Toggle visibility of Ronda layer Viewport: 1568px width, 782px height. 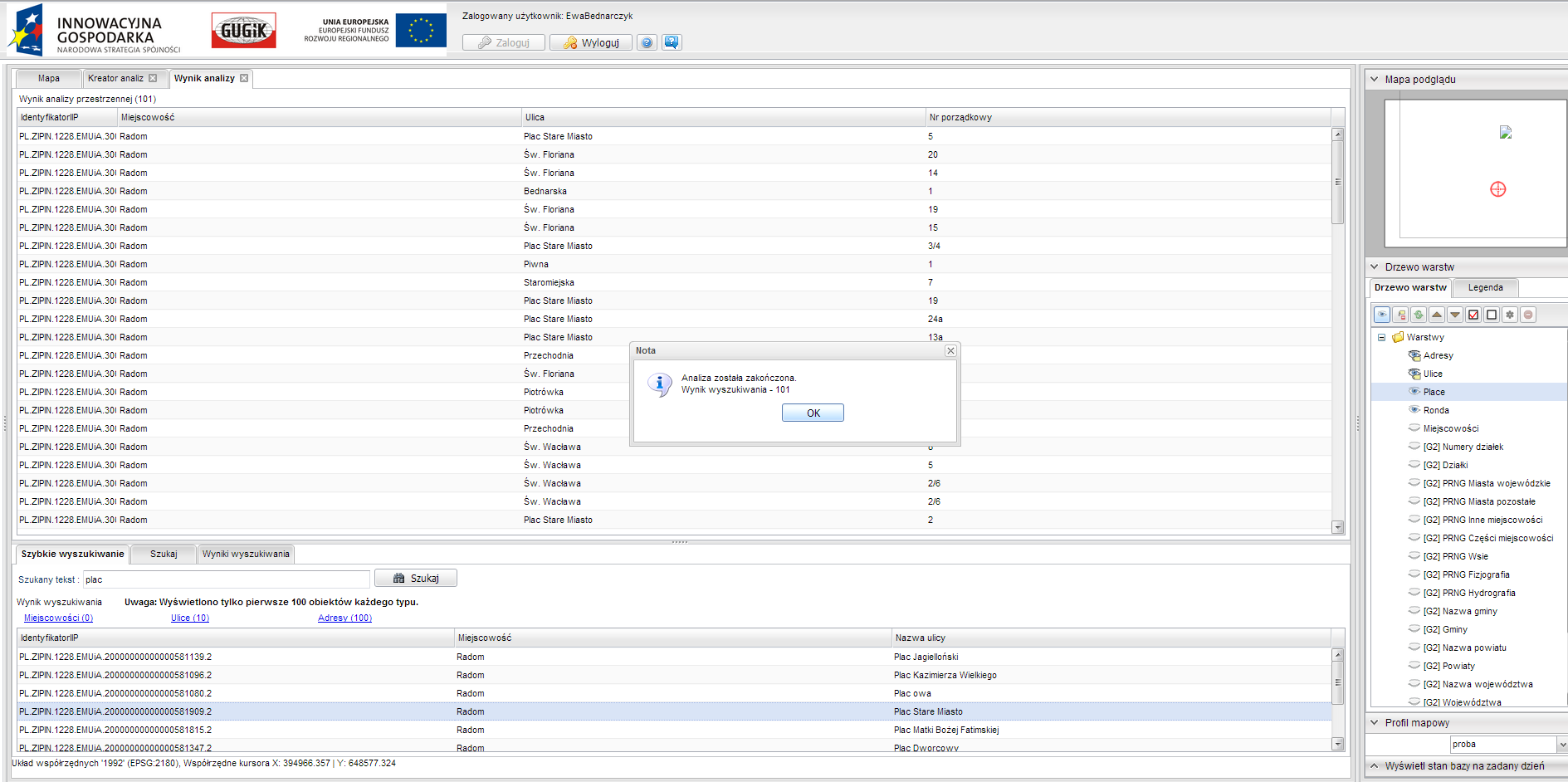[1414, 409]
